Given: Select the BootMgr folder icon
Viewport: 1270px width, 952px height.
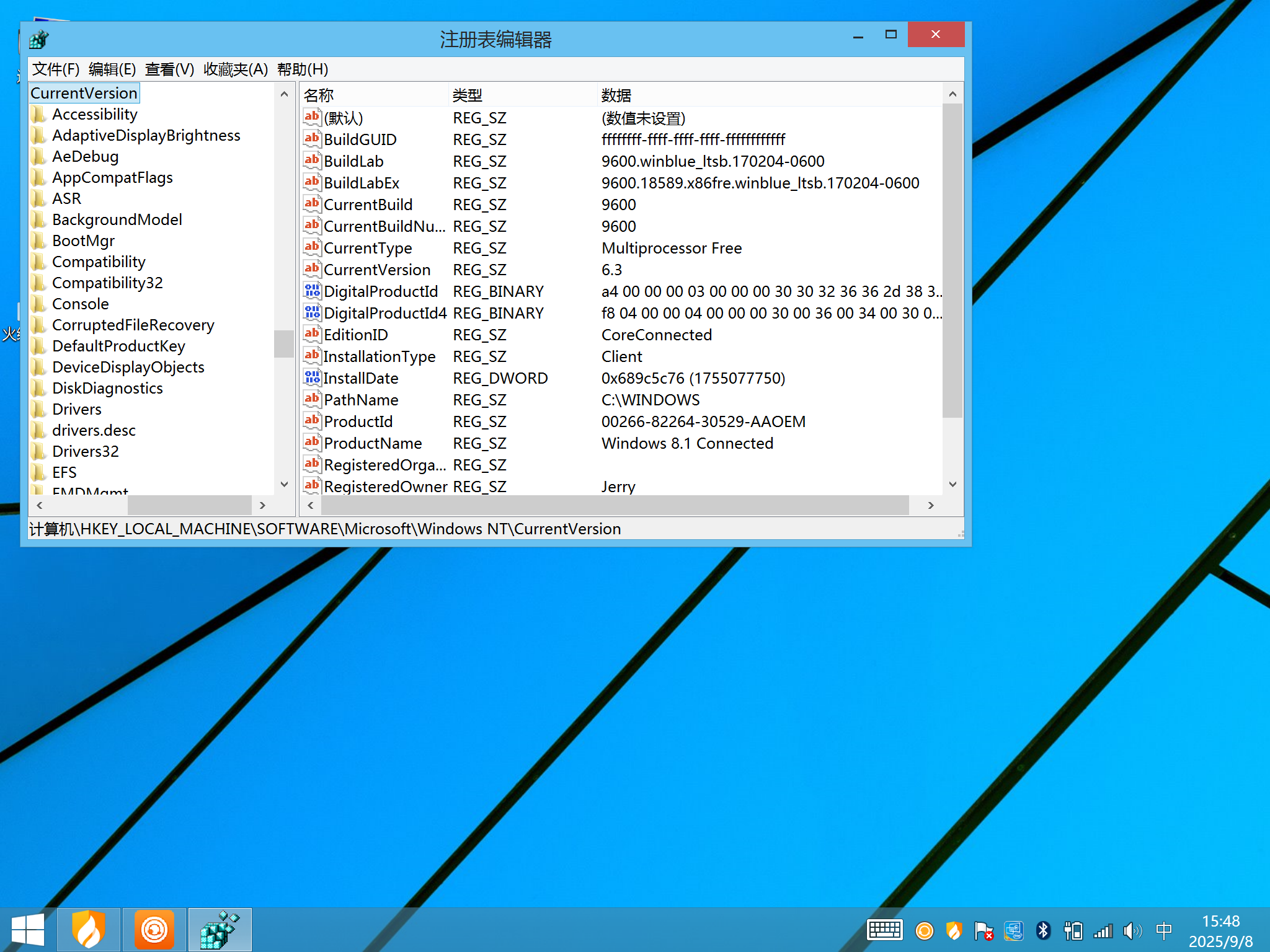Looking at the screenshot, I should (x=39, y=241).
